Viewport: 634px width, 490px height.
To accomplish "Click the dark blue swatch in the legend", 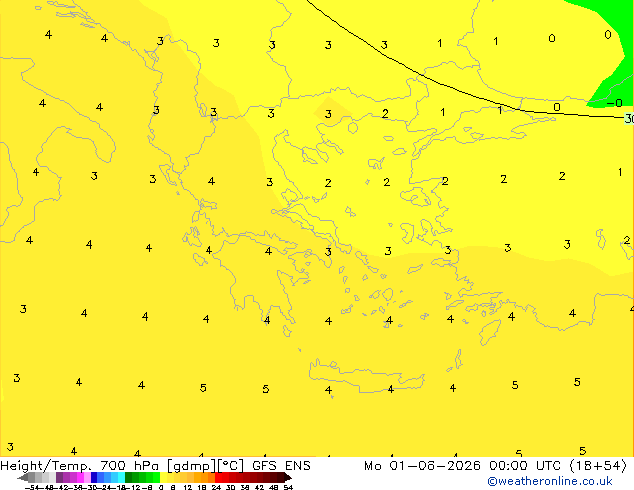I will [x=94, y=477].
